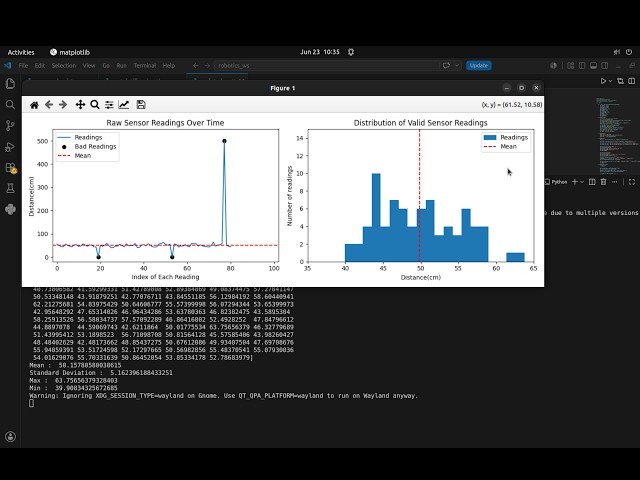Click the code minimap in the editor
The height and width of the screenshot is (480, 640).
pyautogui.click(x=617, y=135)
